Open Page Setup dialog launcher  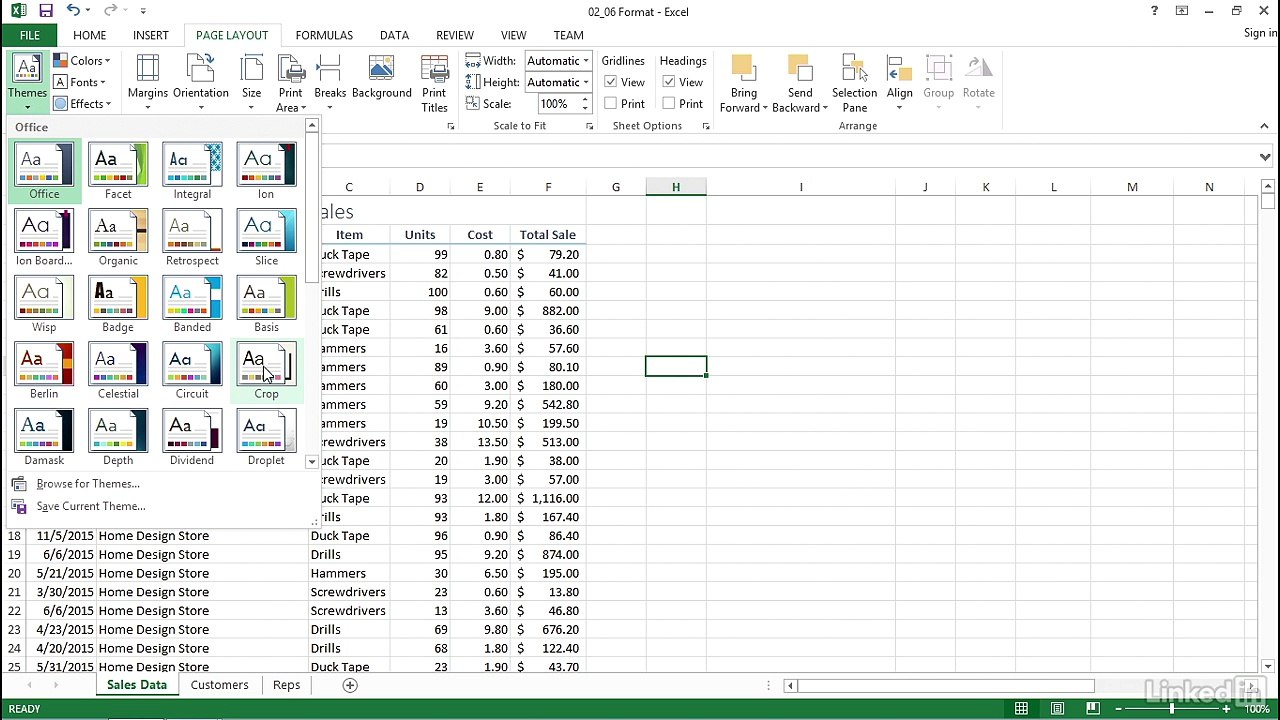click(451, 126)
